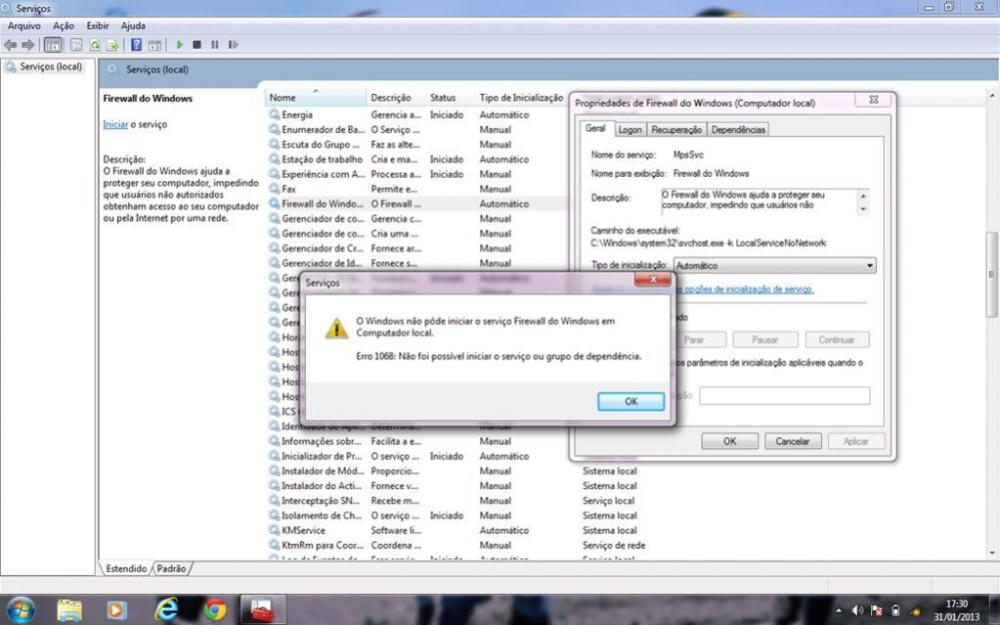
Task: Click OK in the Firewall Properties dialog
Action: pyautogui.click(x=730, y=441)
